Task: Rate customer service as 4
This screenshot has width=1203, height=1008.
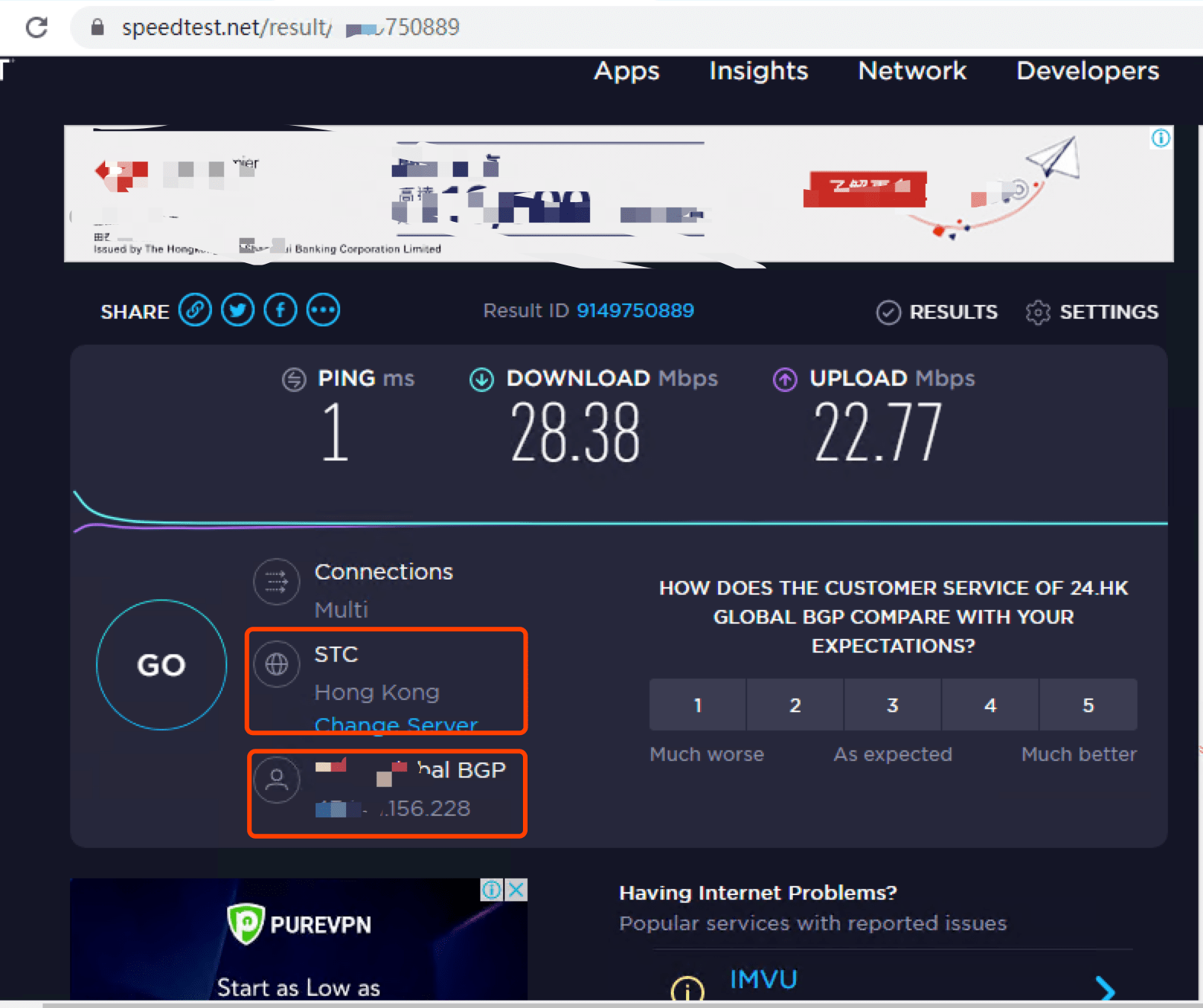Action: coord(990,705)
